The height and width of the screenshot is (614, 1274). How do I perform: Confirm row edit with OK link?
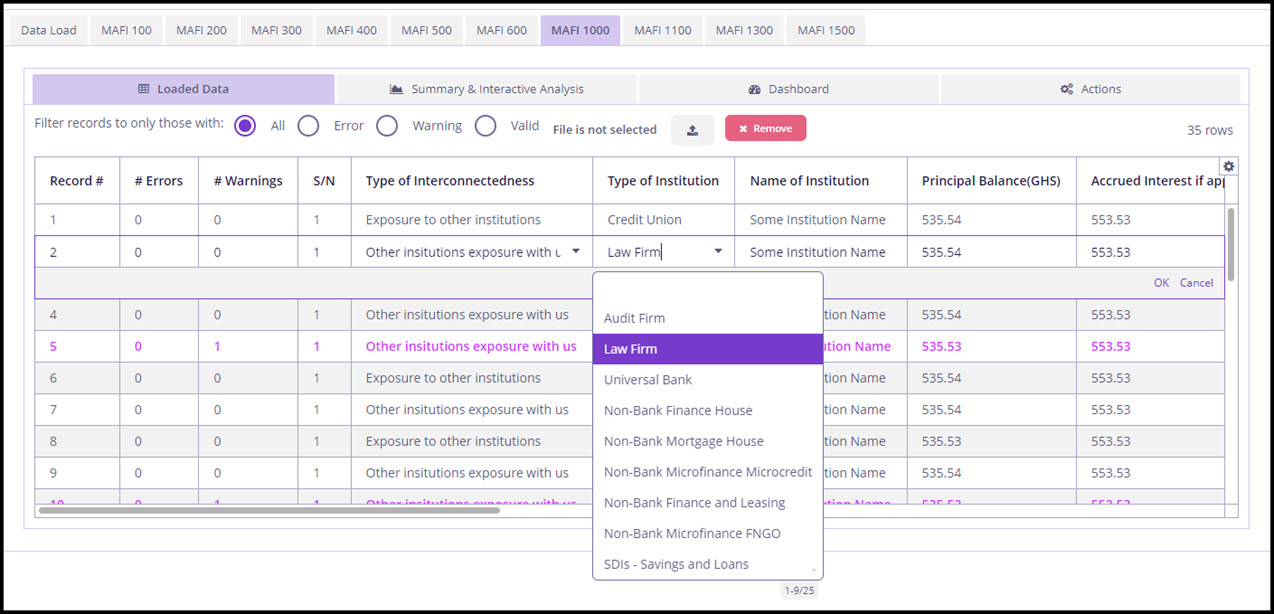pyautogui.click(x=1161, y=283)
